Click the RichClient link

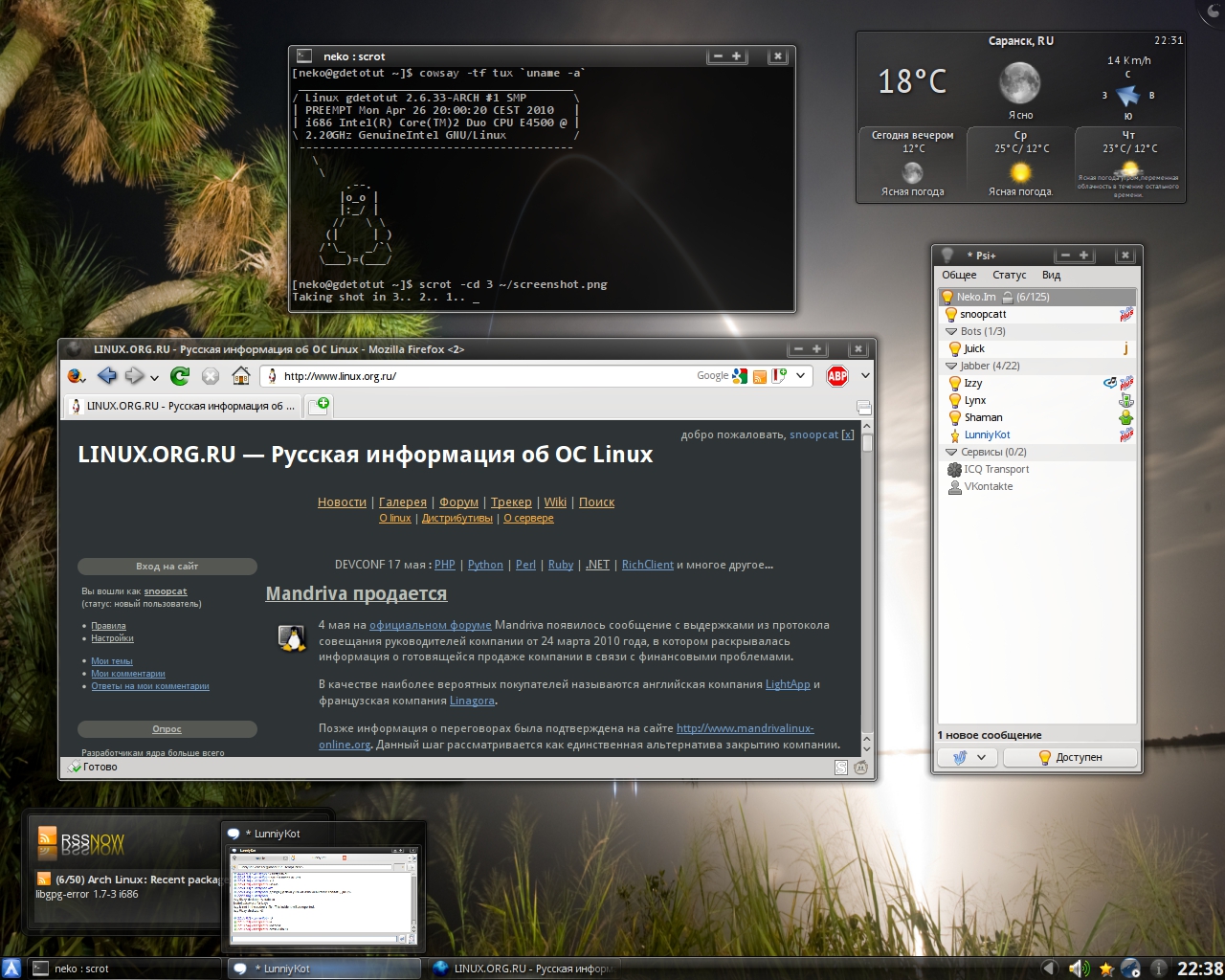(648, 565)
